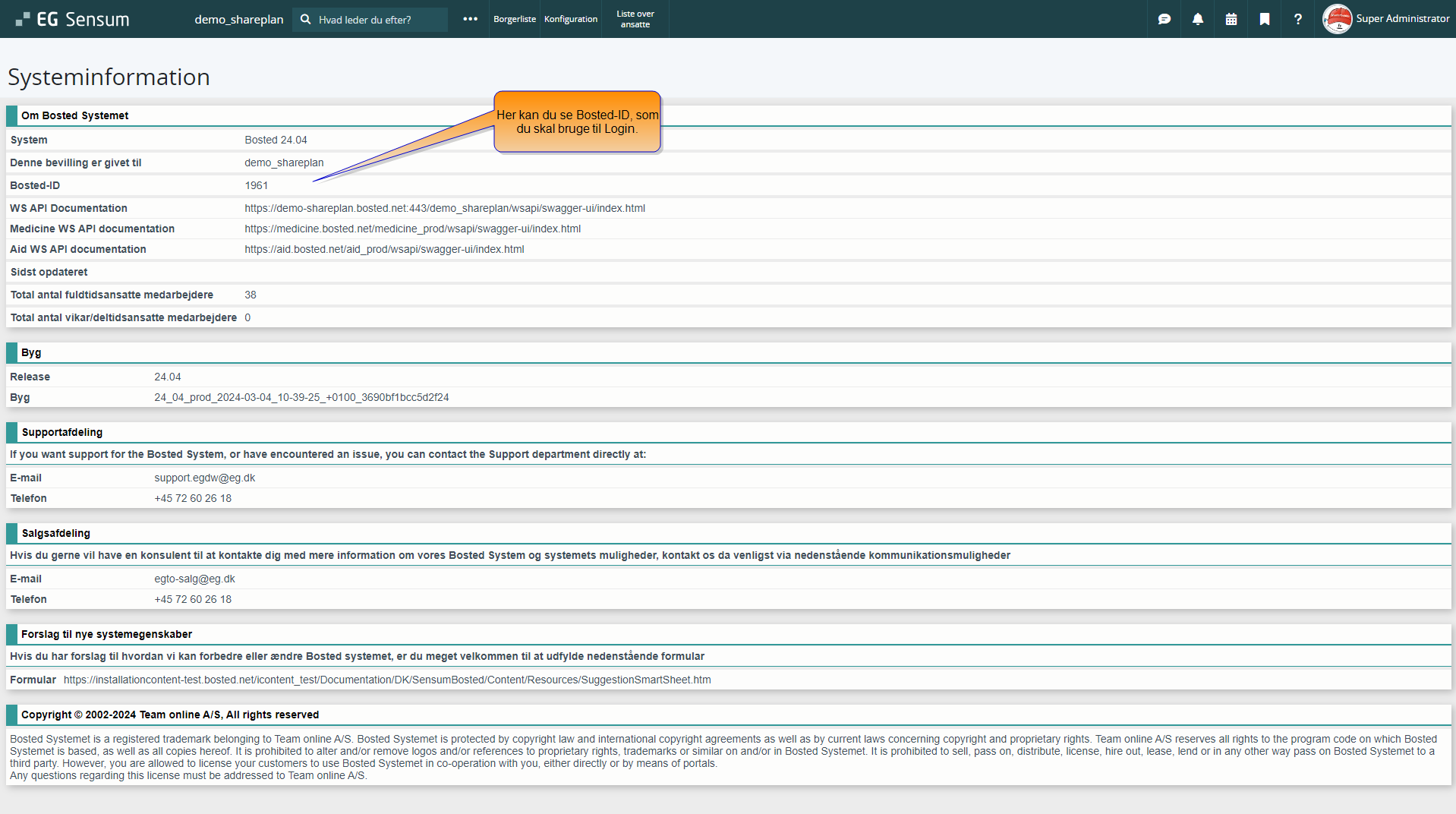Image resolution: width=1456 pixels, height=814 pixels.
Task: Click the Systeminformation page title
Action: click(109, 77)
